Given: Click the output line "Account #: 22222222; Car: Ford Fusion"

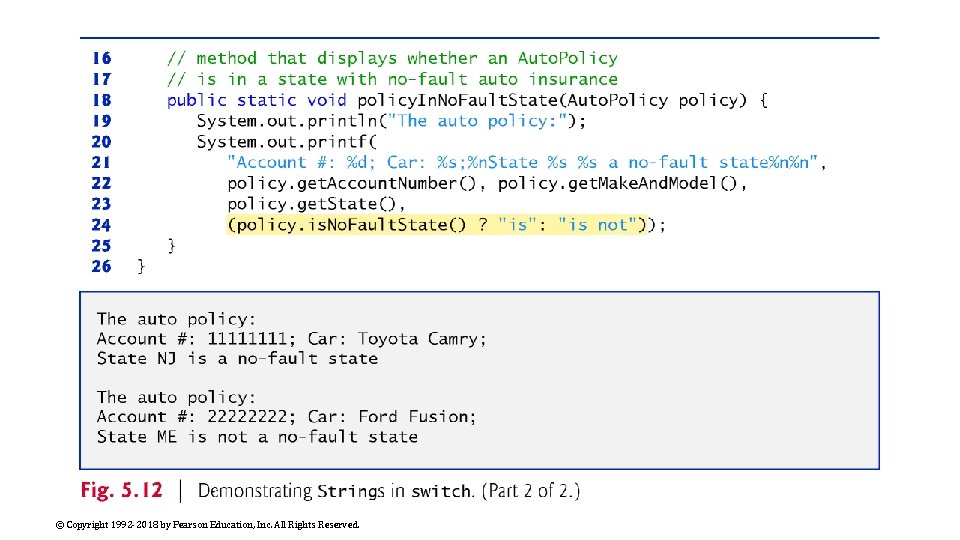Looking at the screenshot, I should point(286,416).
